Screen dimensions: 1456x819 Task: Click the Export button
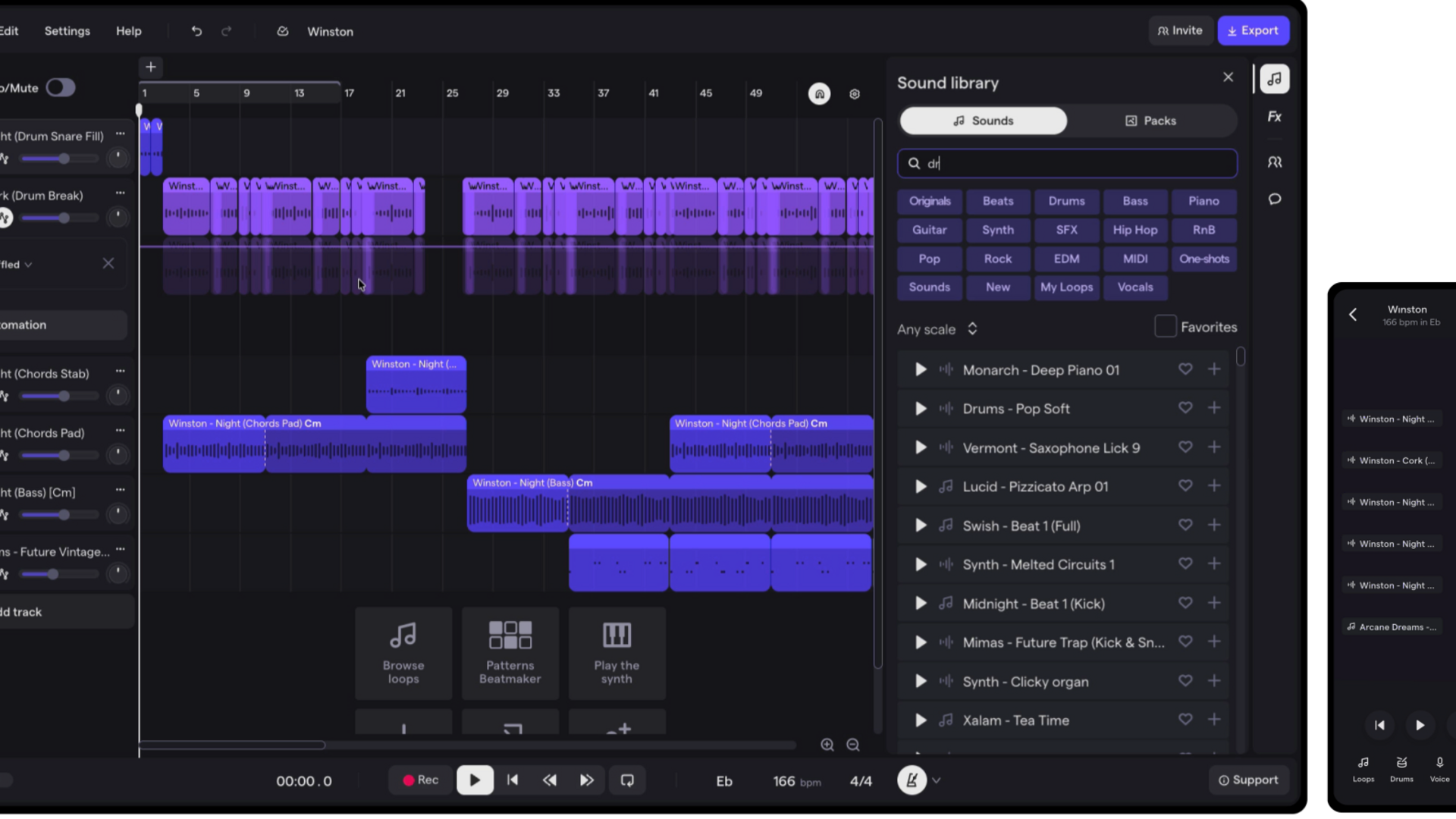pyautogui.click(x=1253, y=30)
